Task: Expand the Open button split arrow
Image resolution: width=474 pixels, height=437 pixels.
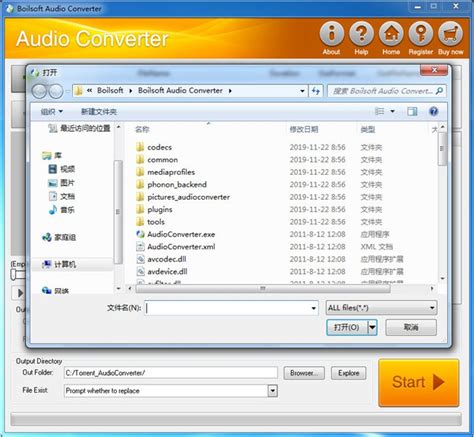Action: [x=372, y=327]
